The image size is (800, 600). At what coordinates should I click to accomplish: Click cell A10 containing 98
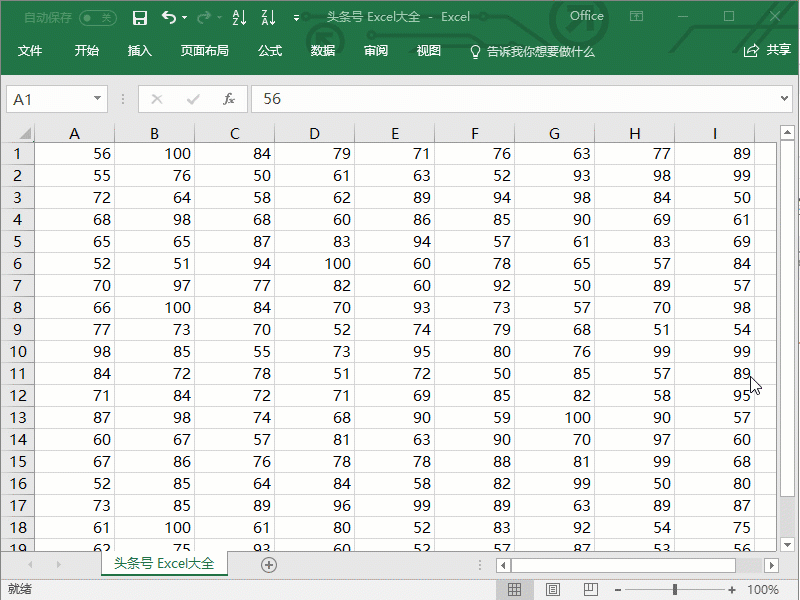point(74,352)
